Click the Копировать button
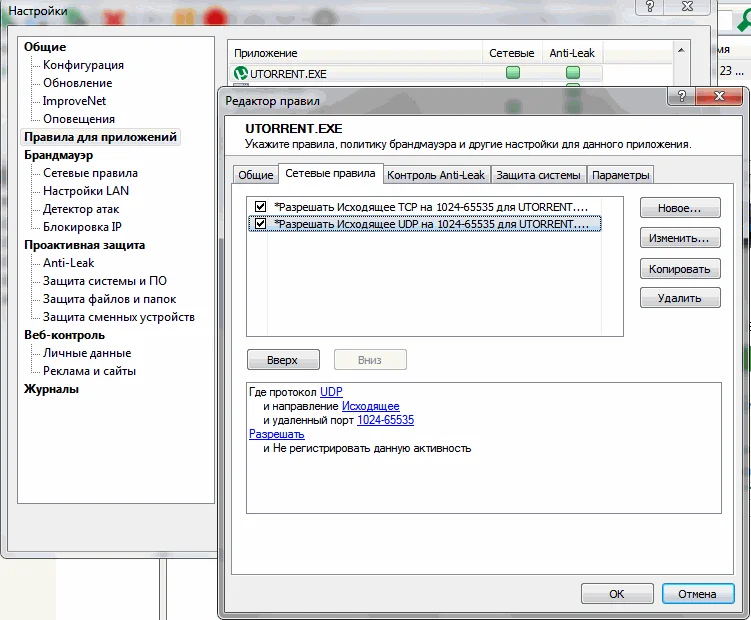751x620 pixels. pyautogui.click(x=680, y=269)
